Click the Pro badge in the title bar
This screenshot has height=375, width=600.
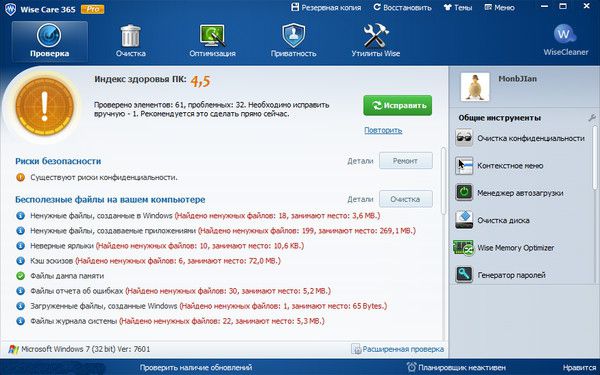tap(93, 9)
